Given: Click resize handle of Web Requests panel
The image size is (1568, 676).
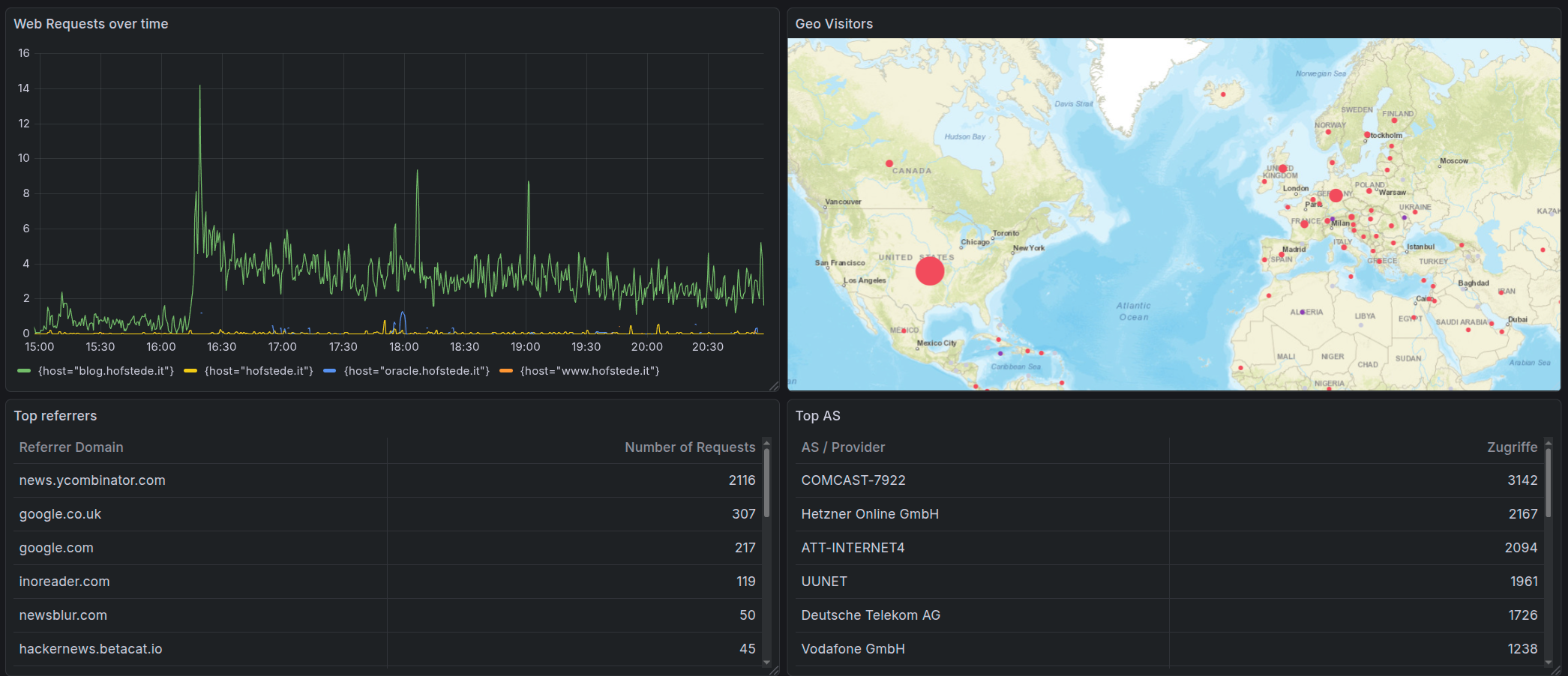Looking at the screenshot, I should click(774, 386).
